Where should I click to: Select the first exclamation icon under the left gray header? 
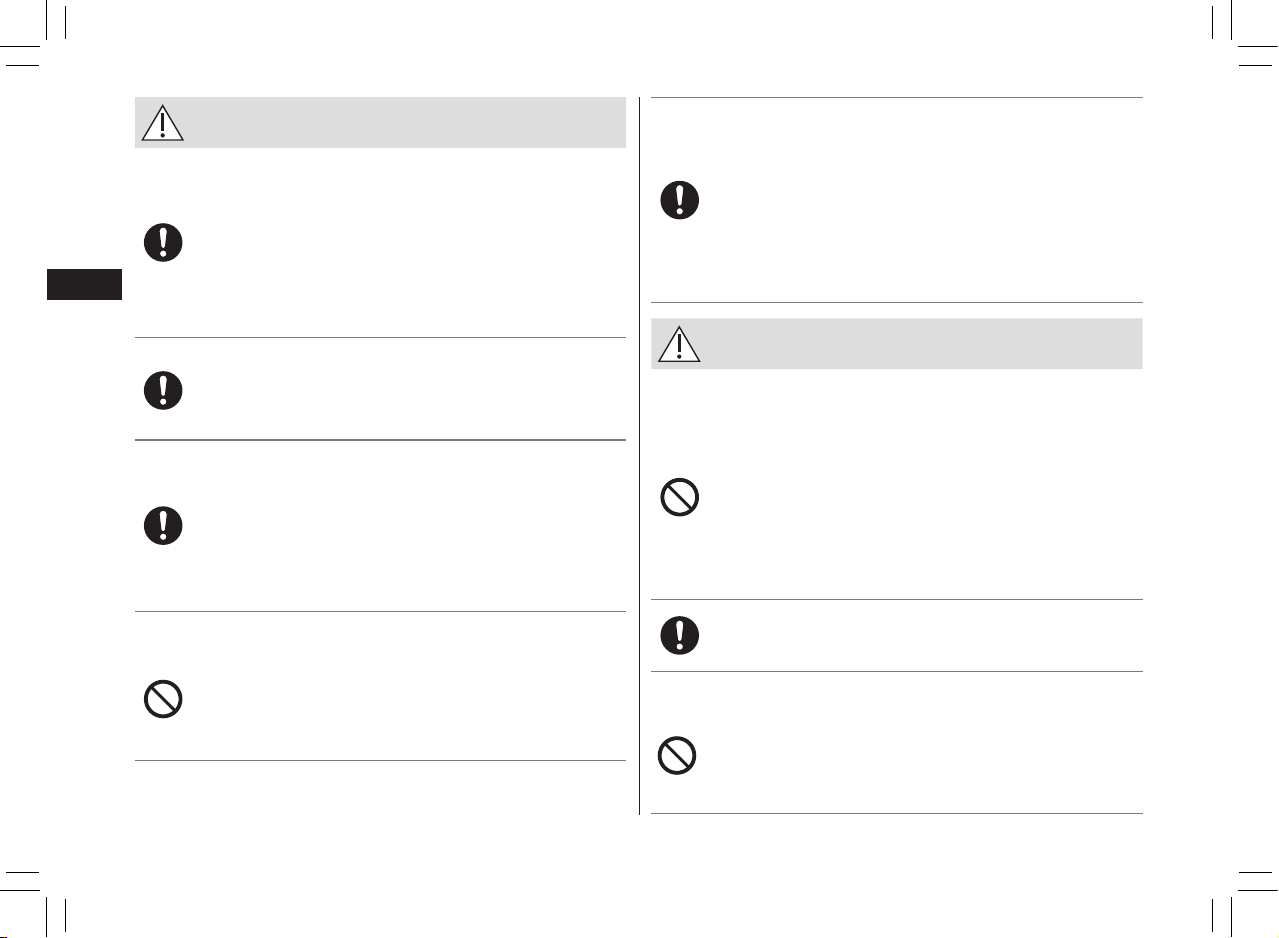pyautogui.click(x=163, y=243)
